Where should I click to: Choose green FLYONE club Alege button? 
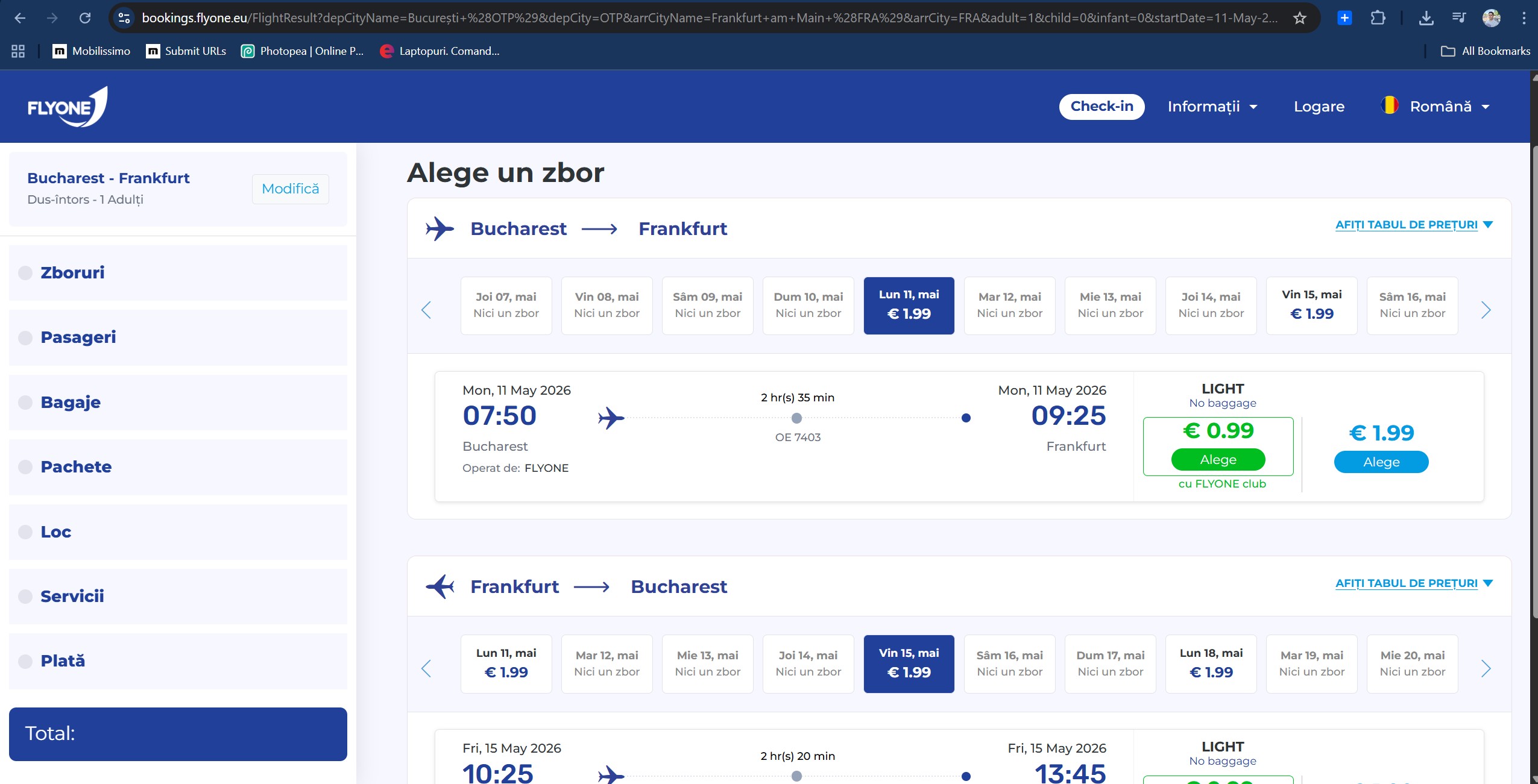click(x=1218, y=460)
